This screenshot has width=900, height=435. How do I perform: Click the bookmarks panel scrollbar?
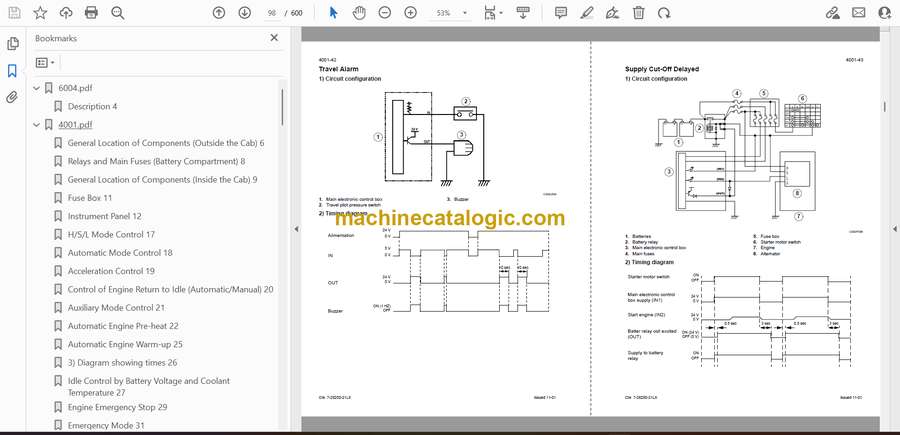282,107
